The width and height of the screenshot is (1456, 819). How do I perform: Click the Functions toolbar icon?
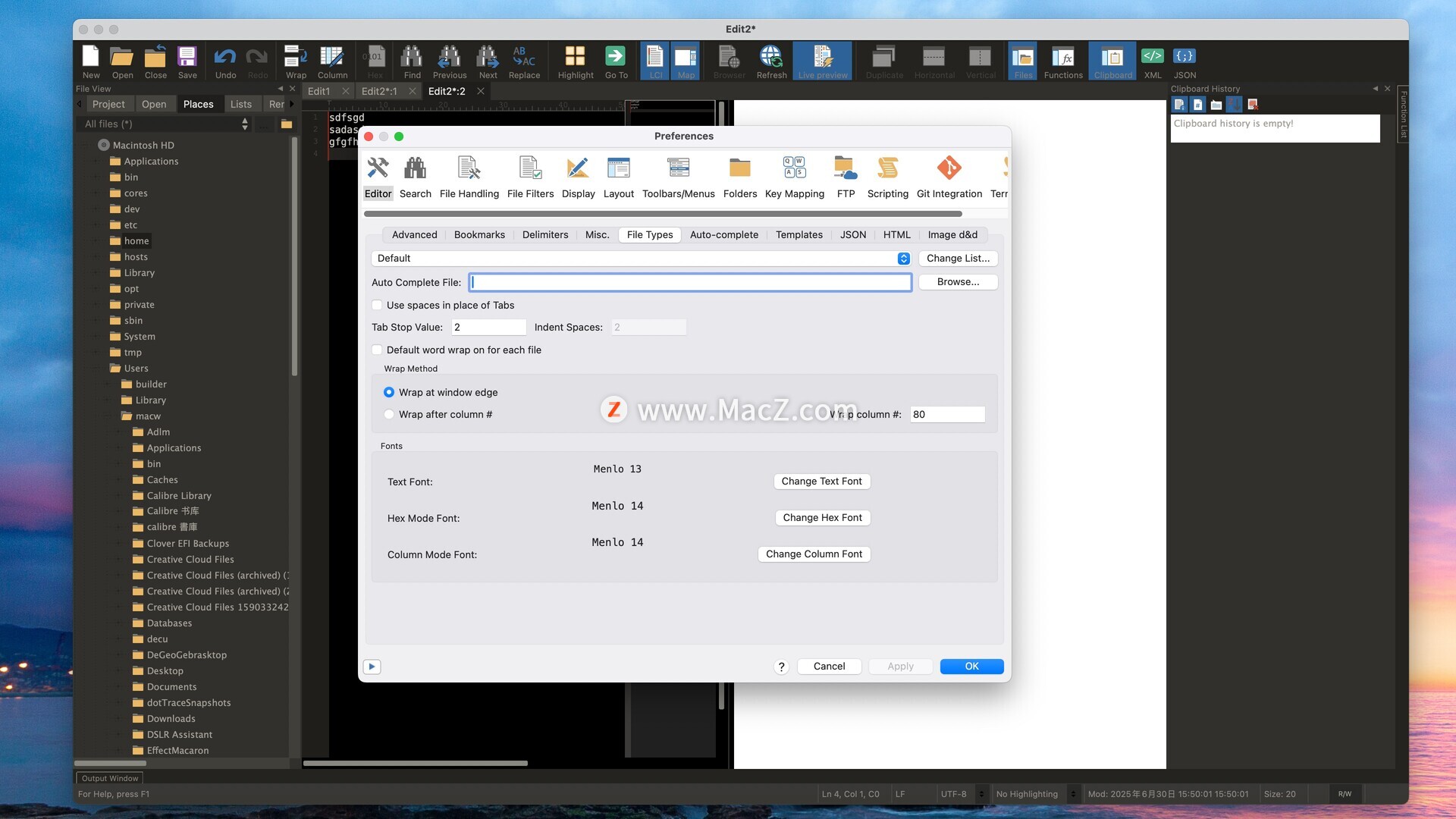(1063, 61)
